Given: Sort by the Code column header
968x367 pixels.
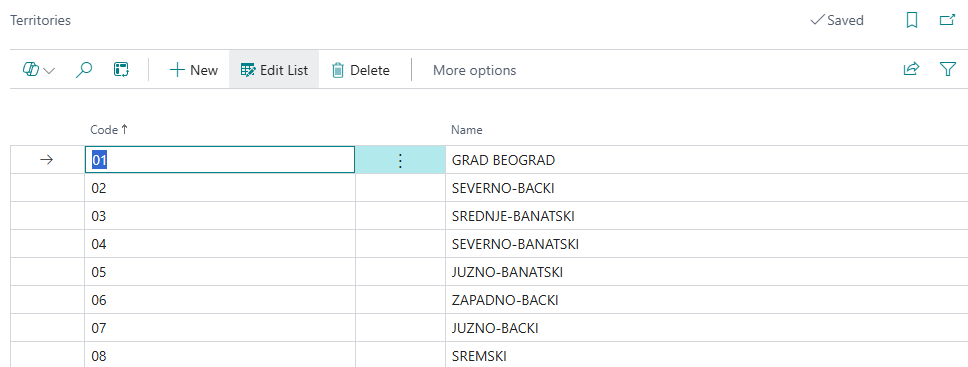Looking at the screenshot, I should point(109,130).
